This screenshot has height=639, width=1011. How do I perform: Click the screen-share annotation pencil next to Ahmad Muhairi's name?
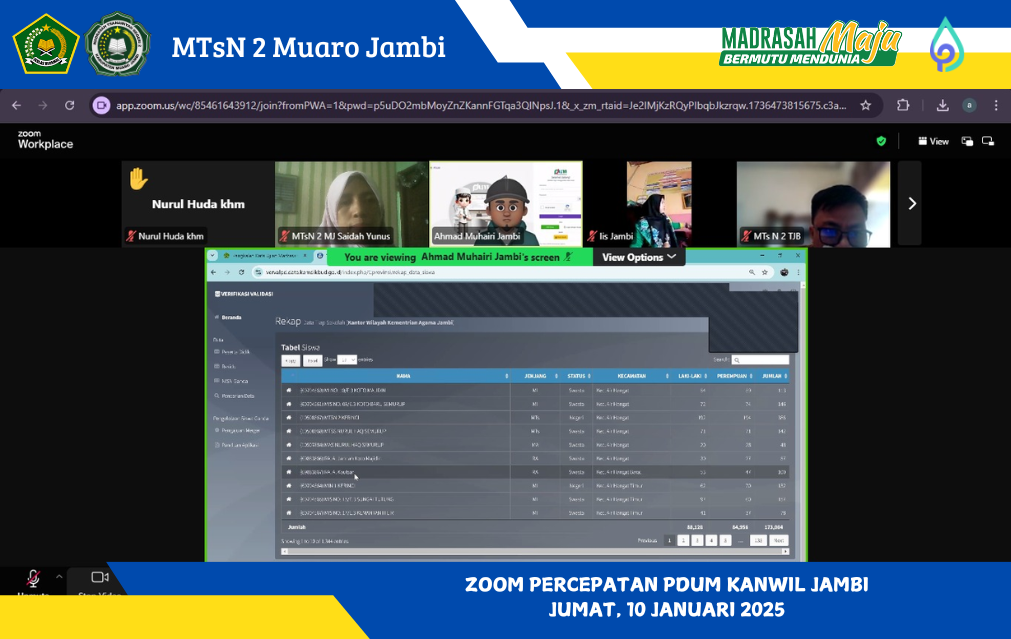[568, 256]
